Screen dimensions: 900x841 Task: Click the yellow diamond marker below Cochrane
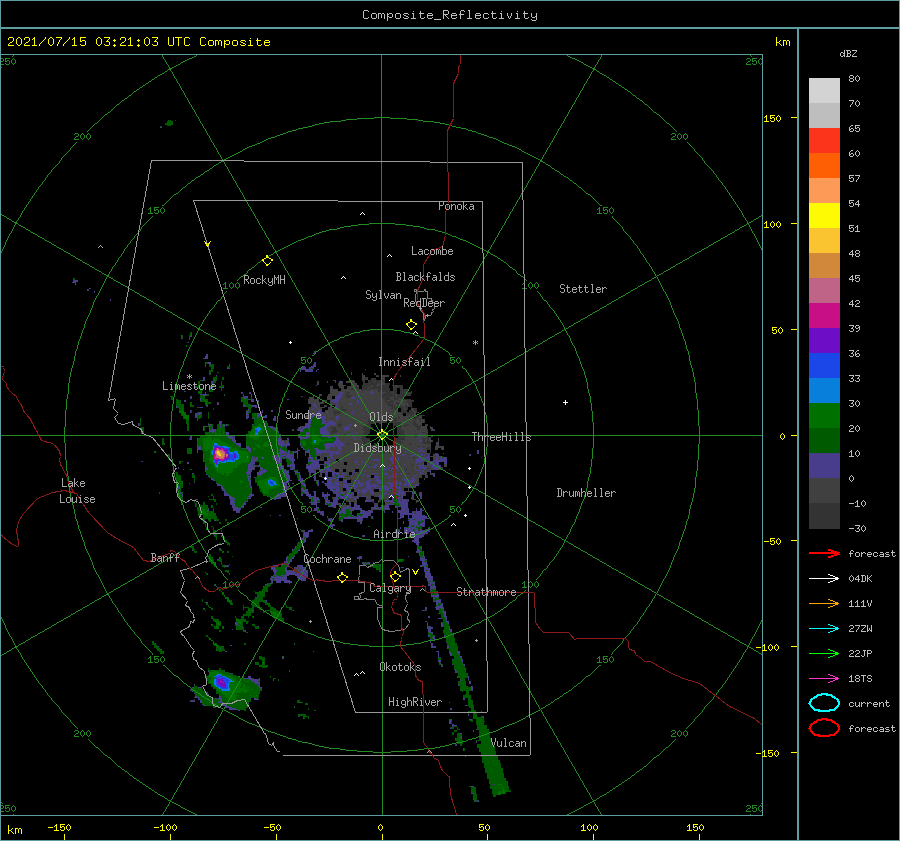click(x=342, y=577)
